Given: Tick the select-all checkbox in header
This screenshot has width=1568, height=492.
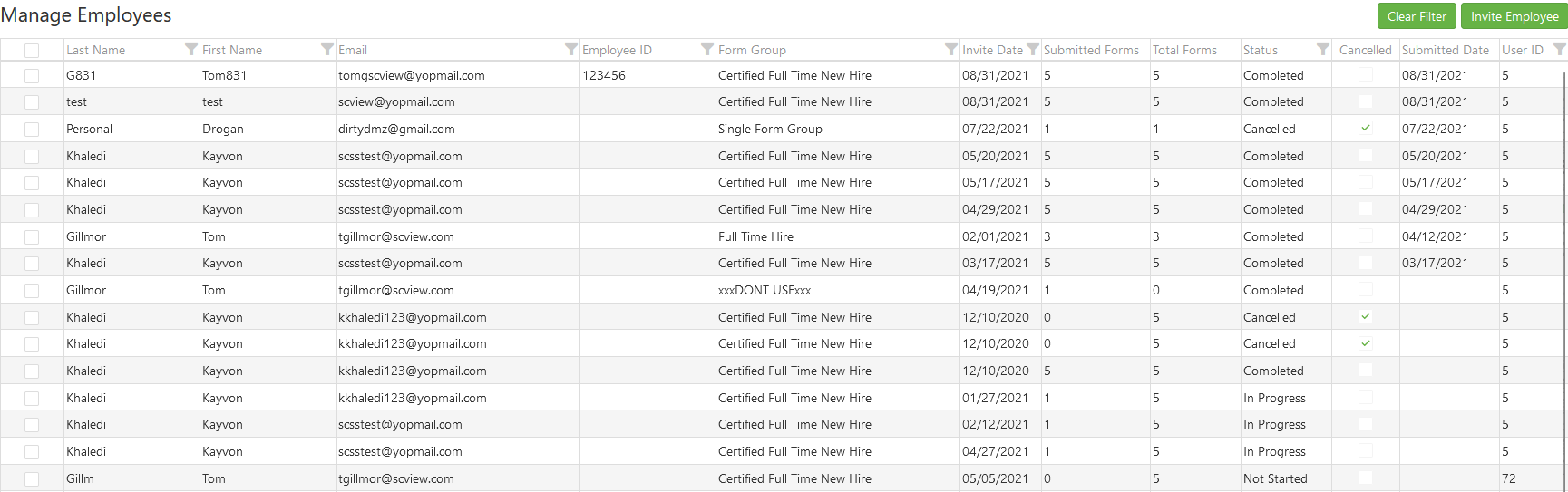Looking at the screenshot, I should pyautogui.click(x=32, y=51).
